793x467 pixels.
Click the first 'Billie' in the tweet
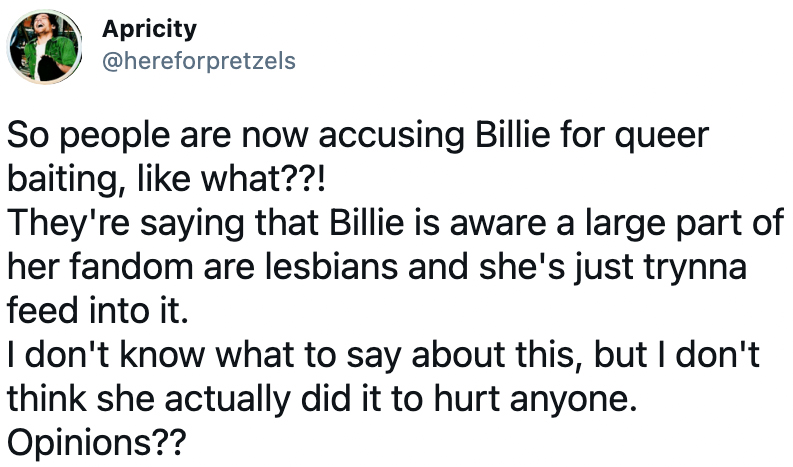[512, 135]
